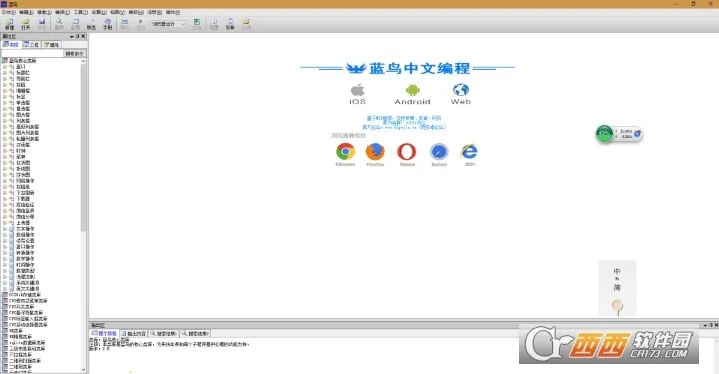
Task: Open the 浏览器运行 run-mode combo box
Action: 169,24
